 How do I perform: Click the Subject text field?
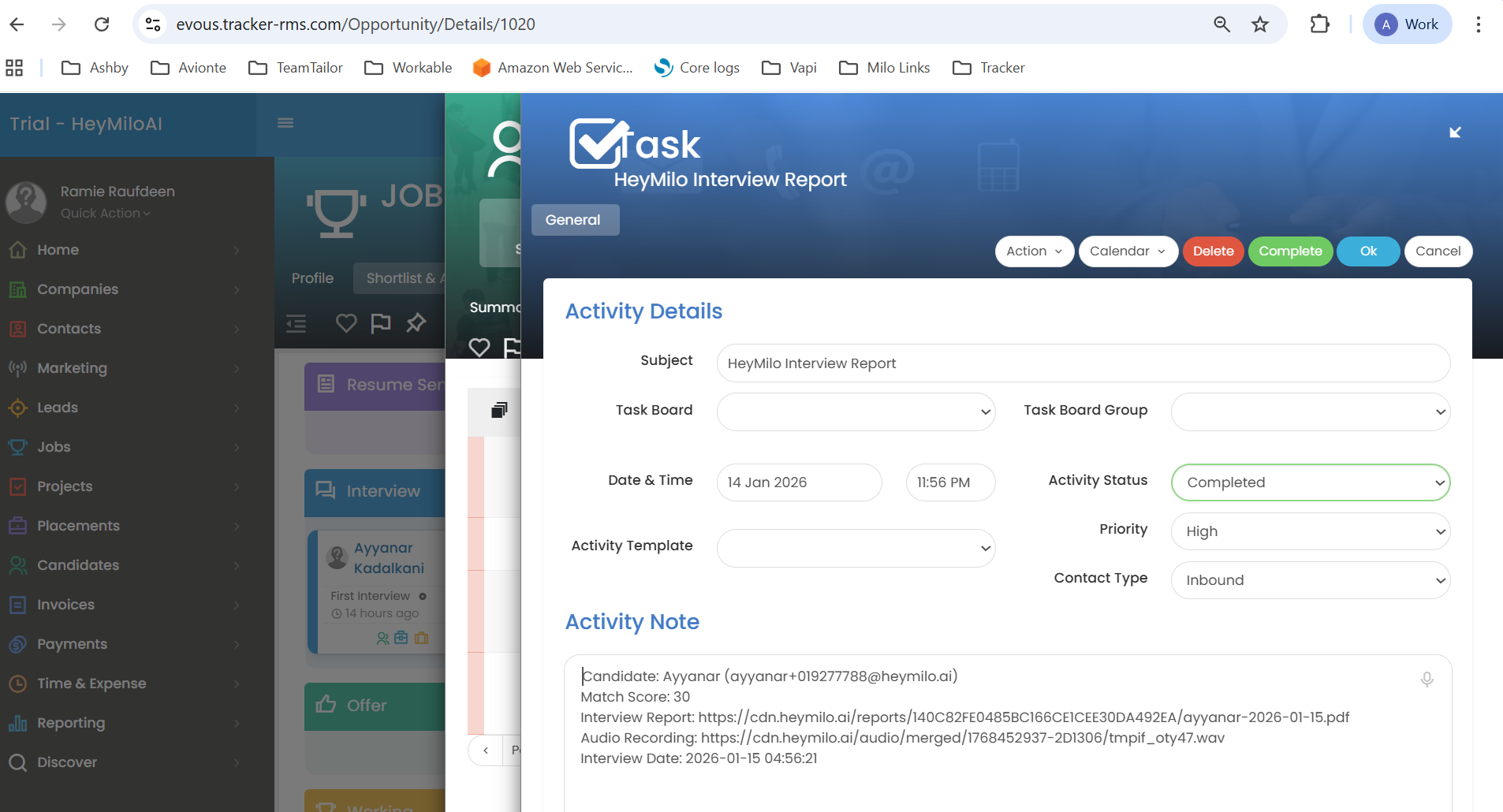[1083, 363]
